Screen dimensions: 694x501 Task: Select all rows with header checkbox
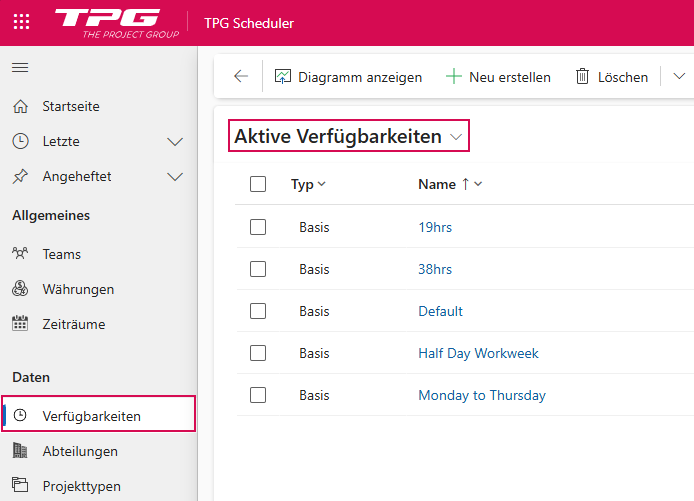pos(258,184)
